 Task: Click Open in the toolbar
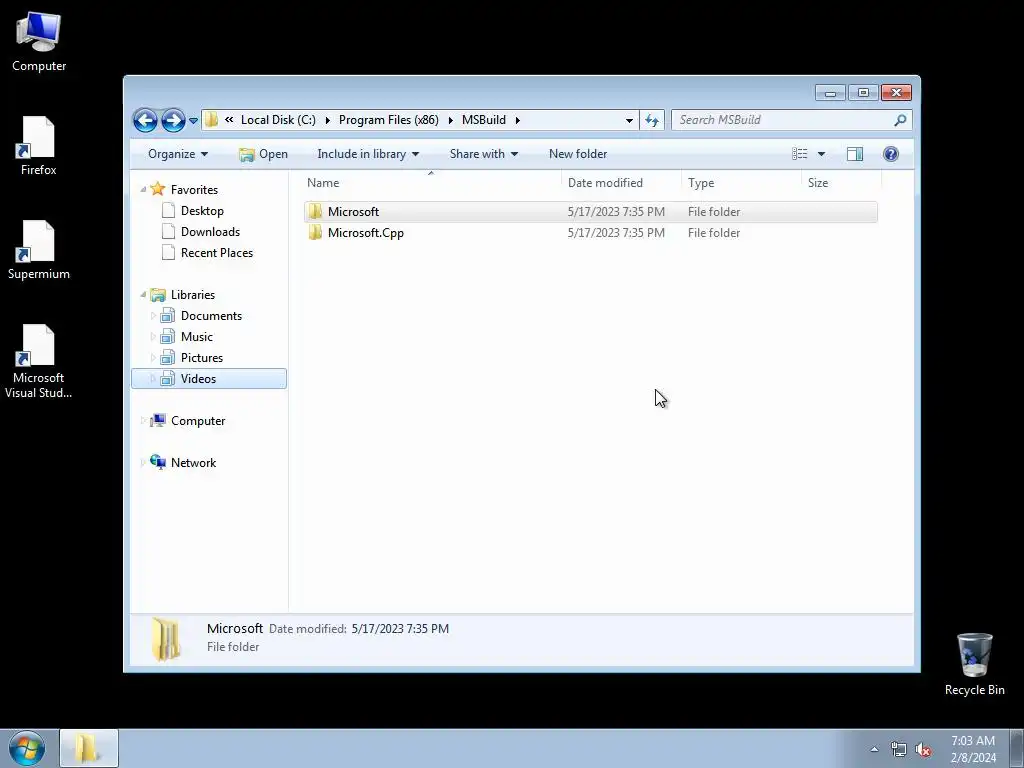point(263,154)
